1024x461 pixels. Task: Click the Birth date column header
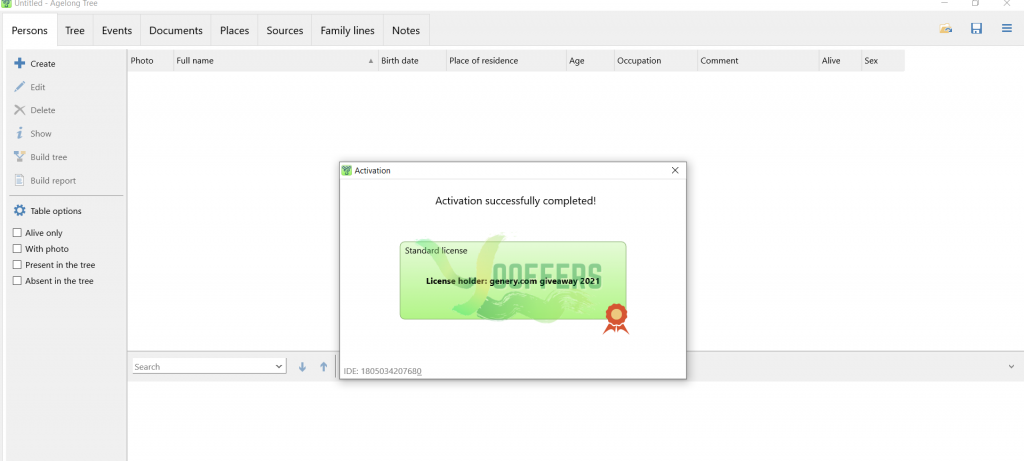click(x=412, y=61)
